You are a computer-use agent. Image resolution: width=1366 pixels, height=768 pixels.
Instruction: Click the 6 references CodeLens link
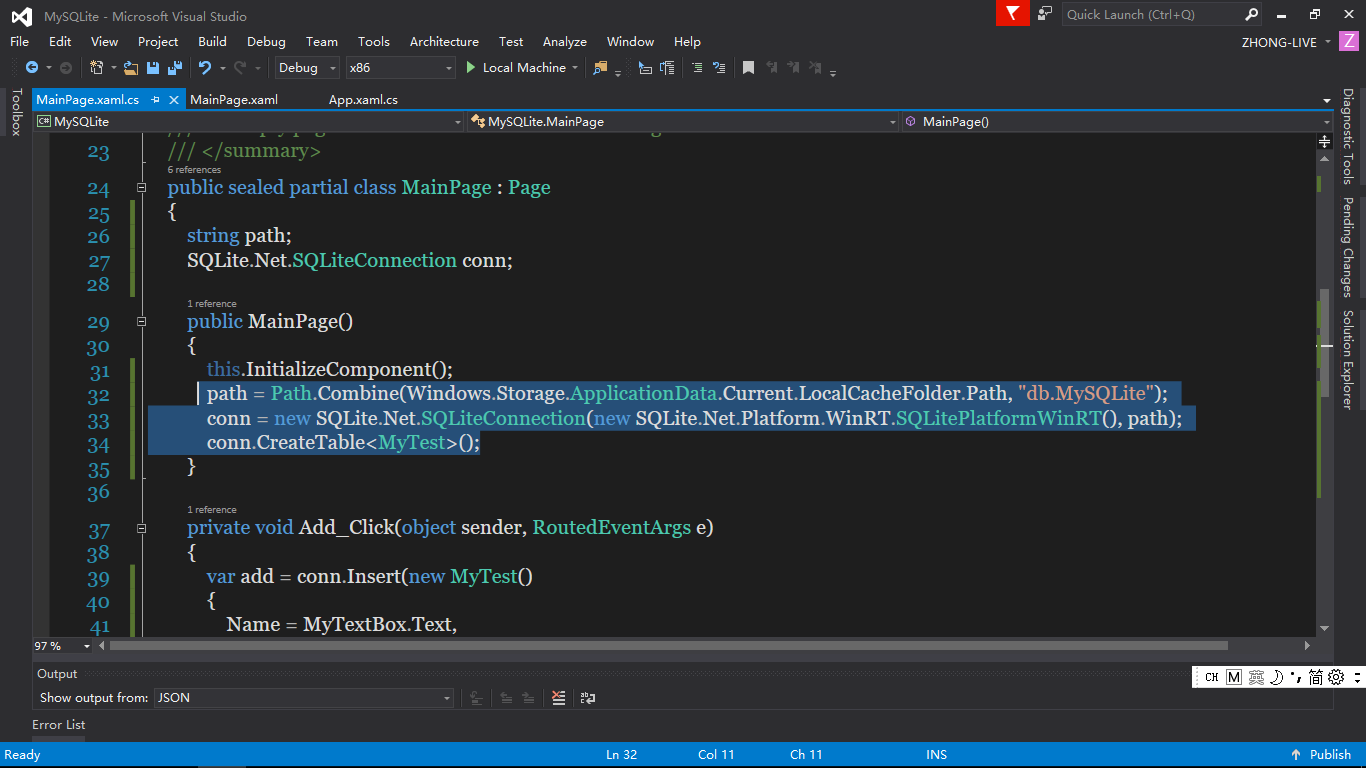tap(194, 170)
